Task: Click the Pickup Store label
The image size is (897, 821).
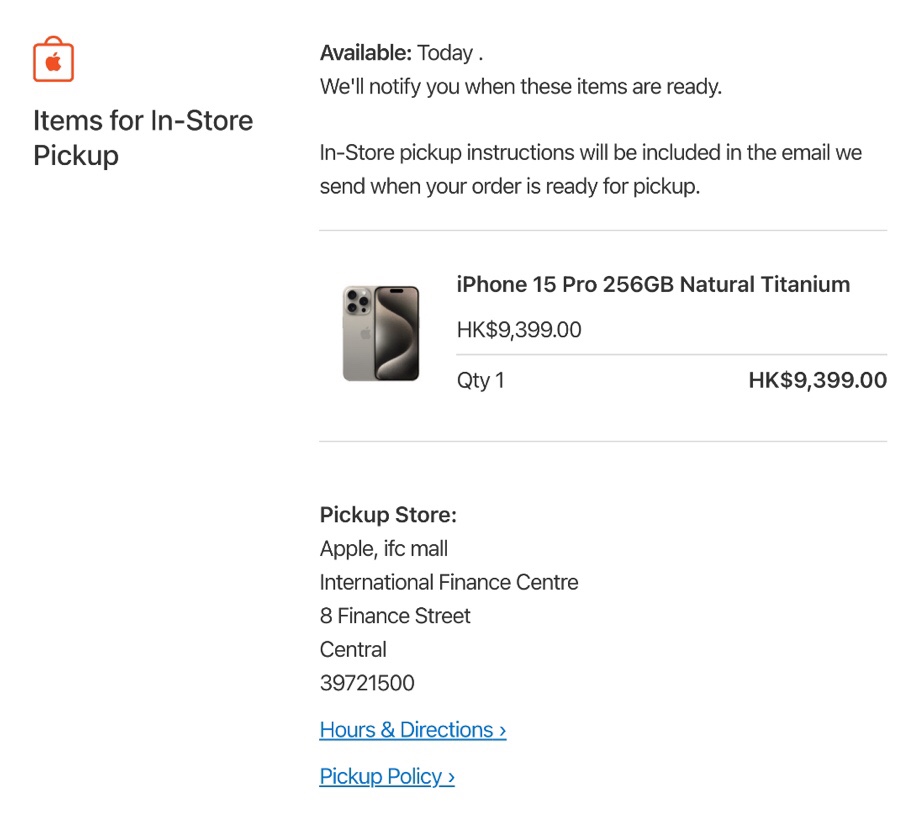Action: [x=388, y=514]
